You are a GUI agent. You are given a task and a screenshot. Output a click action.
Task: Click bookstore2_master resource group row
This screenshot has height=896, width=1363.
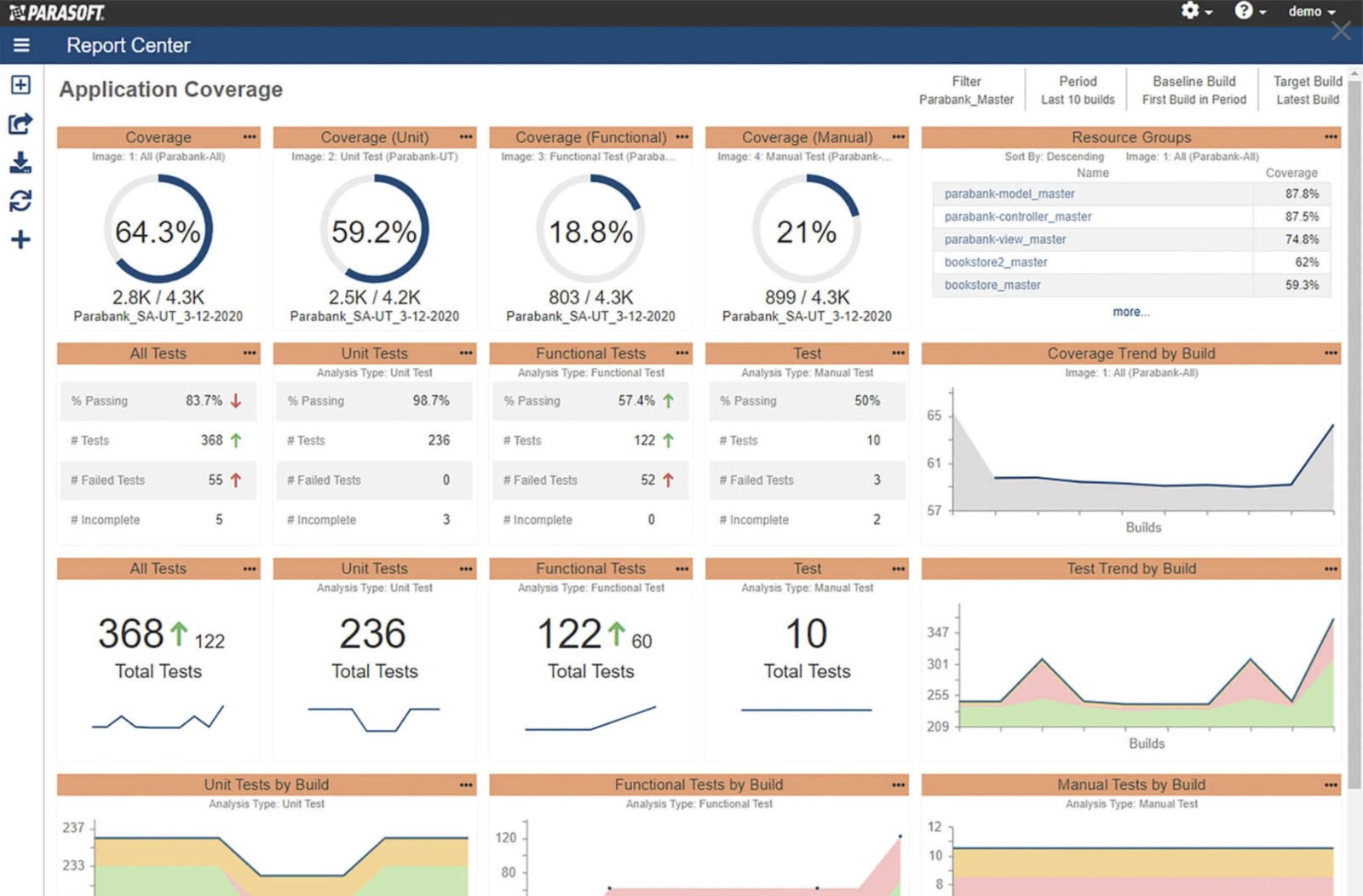(x=1131, y=262)
